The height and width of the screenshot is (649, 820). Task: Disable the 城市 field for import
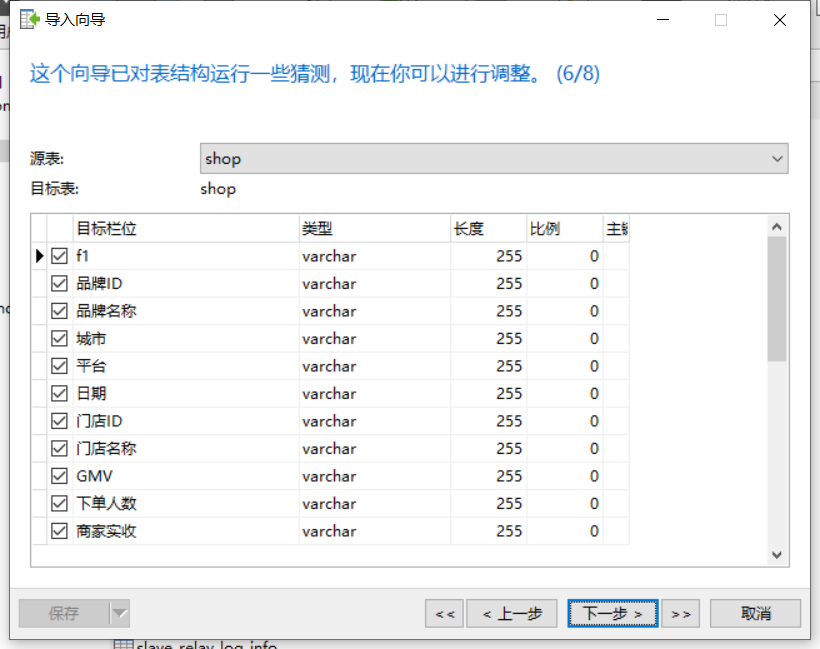59,338
